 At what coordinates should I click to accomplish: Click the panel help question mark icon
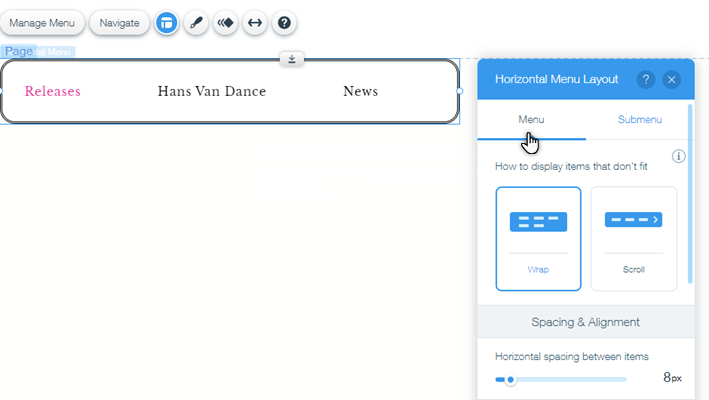coord(646,79)
